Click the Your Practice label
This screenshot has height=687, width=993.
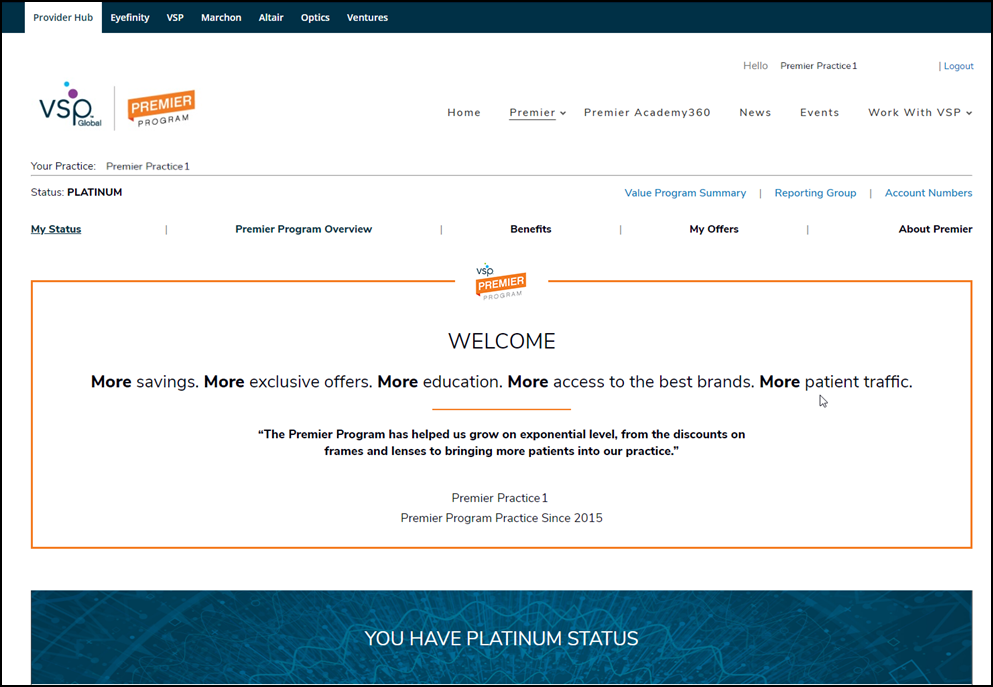click(63, 167)
